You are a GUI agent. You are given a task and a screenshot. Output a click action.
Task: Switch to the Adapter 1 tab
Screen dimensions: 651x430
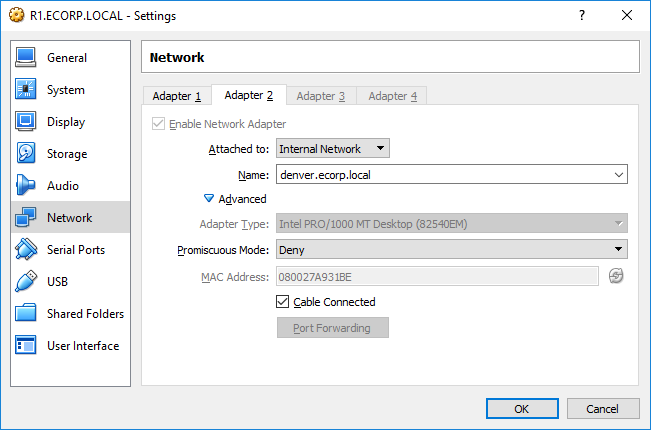pyautogui.click(x=177, y=96)
